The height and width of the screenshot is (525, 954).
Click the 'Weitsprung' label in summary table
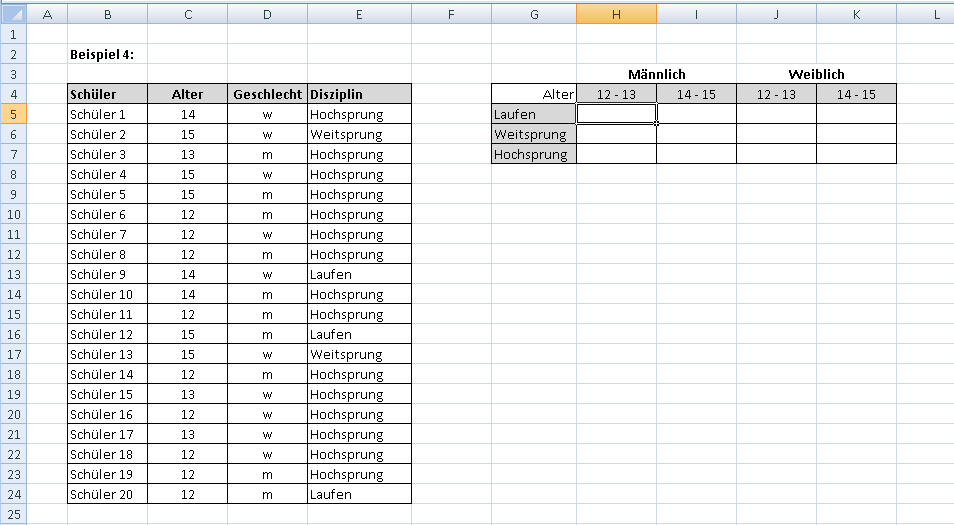point(533,134)
